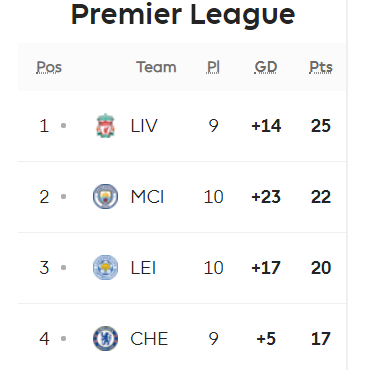Click the Leicester City club crest

coord(105,268)
